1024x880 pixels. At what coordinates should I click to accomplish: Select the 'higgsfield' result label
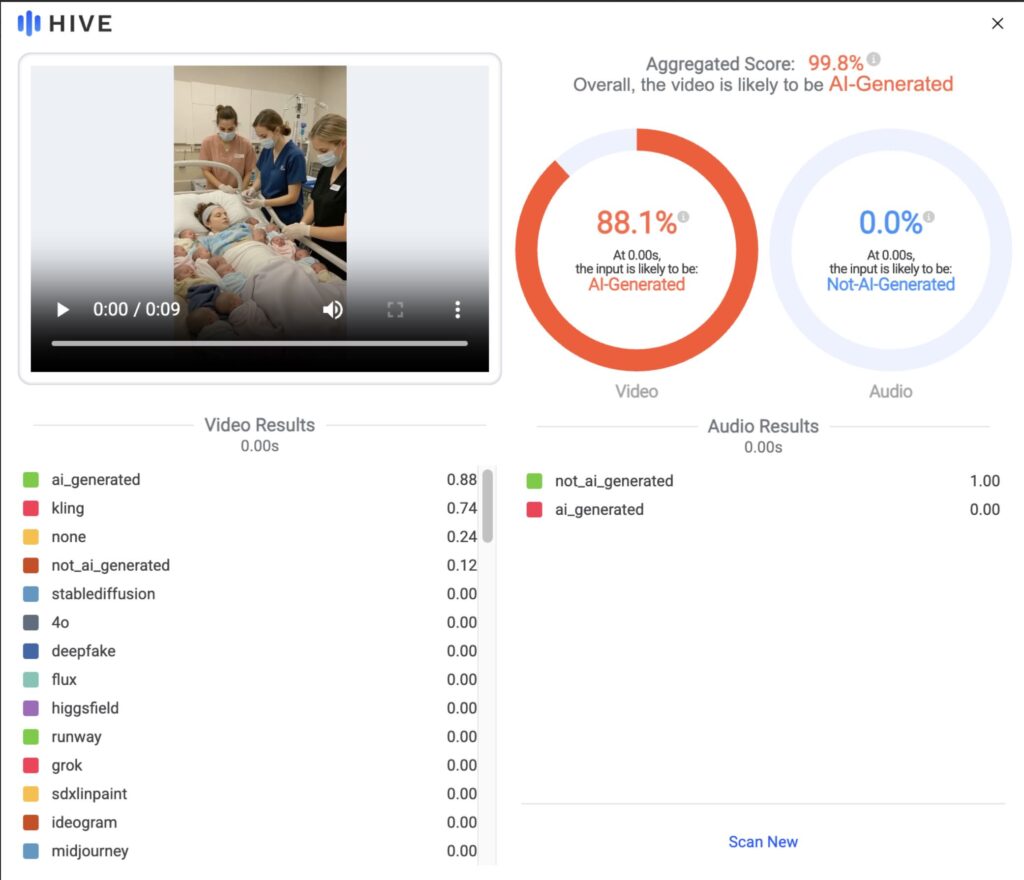85,708
